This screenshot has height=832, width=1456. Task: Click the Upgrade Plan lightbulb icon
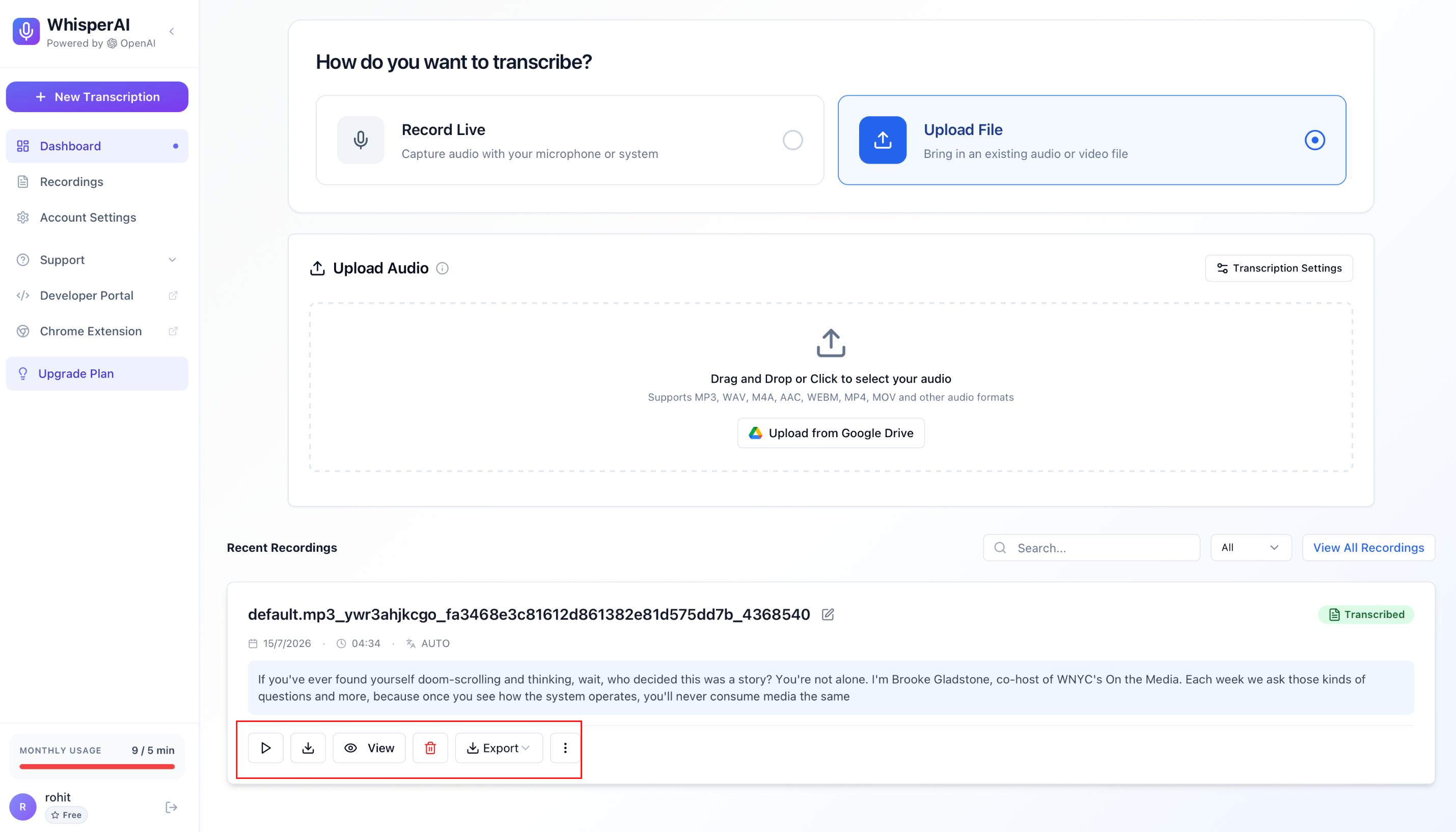tap(23, 374)
